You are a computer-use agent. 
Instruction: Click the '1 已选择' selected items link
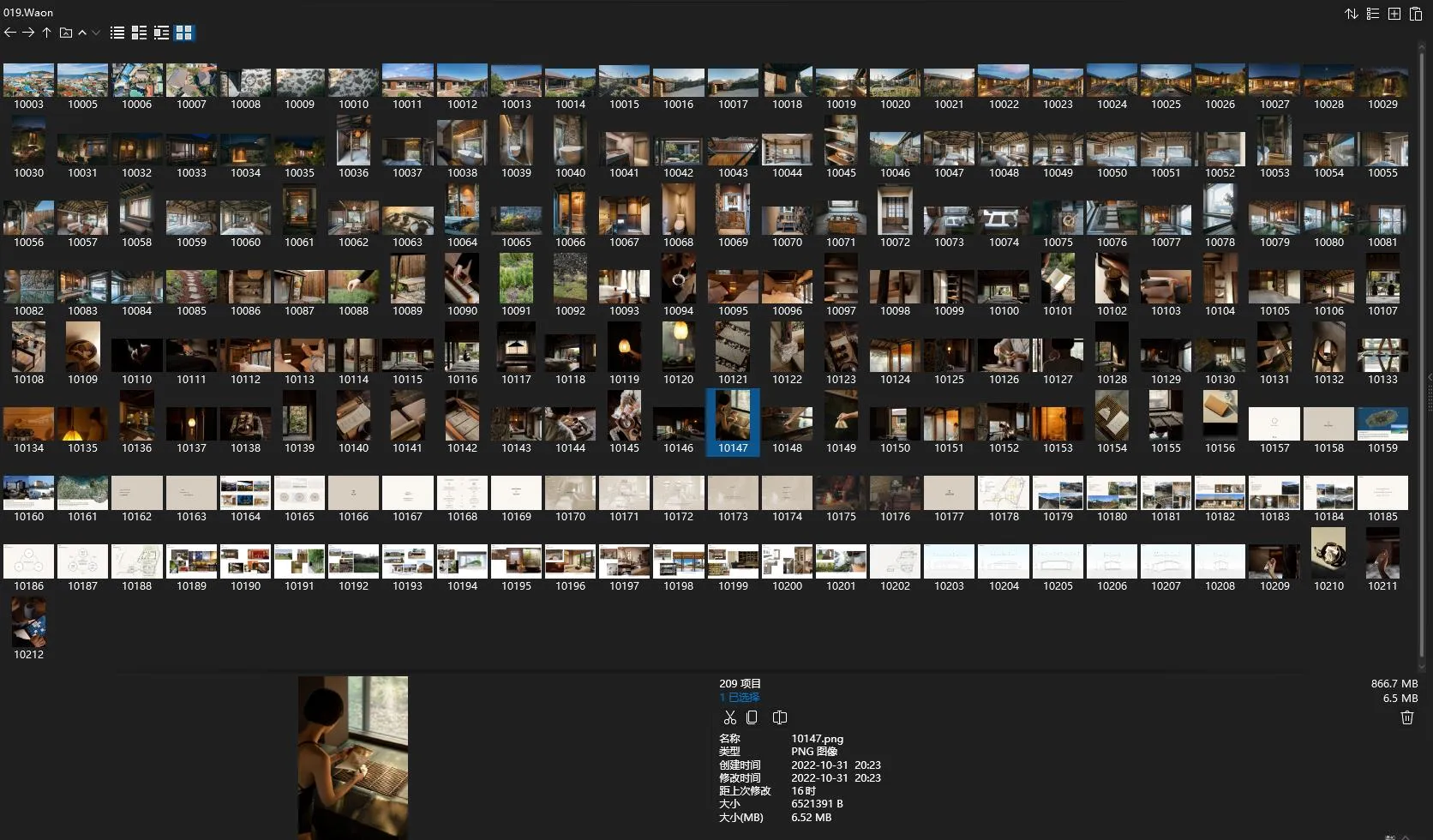pos(740,698)
